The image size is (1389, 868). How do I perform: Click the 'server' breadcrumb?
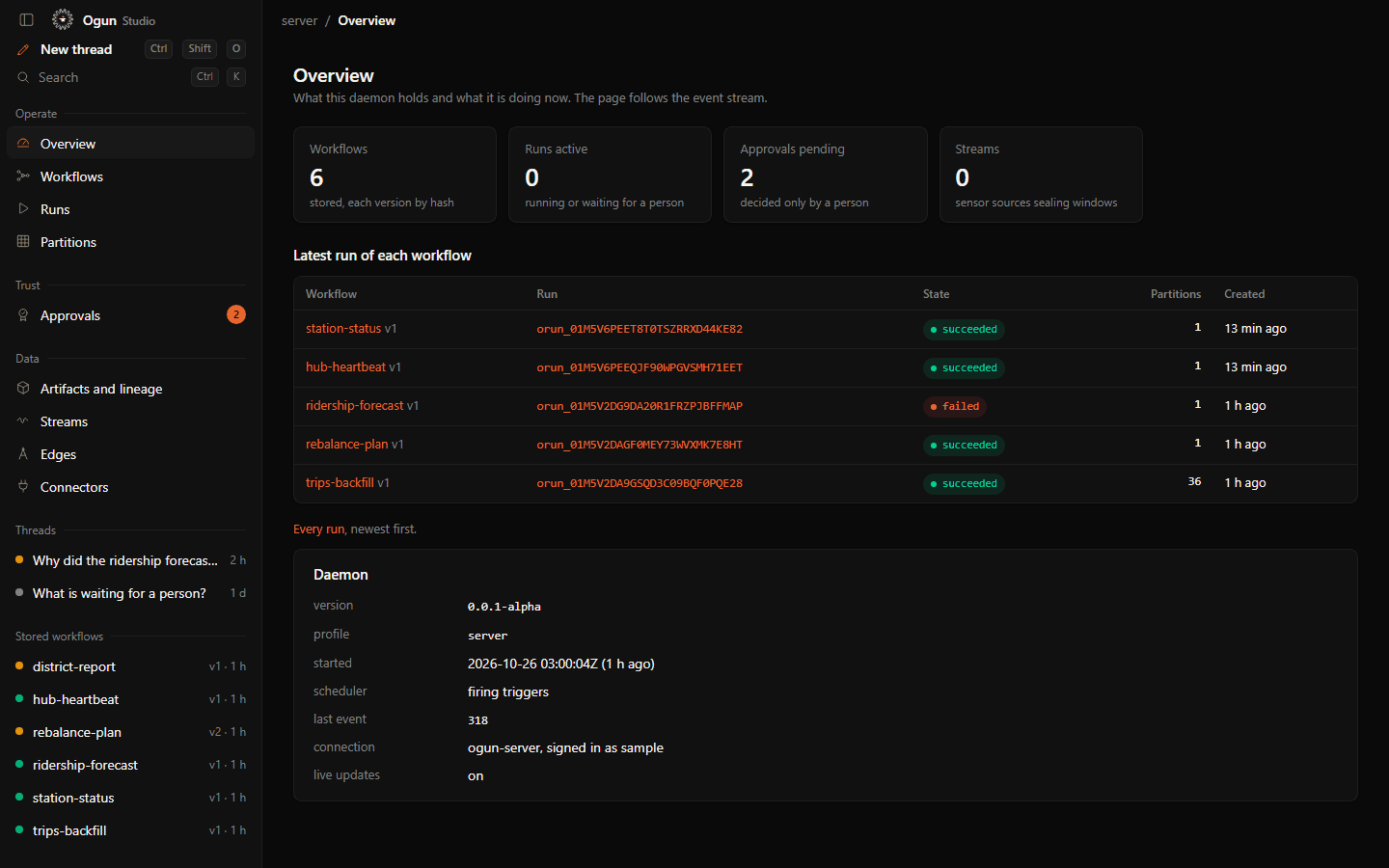coord(299,20)
